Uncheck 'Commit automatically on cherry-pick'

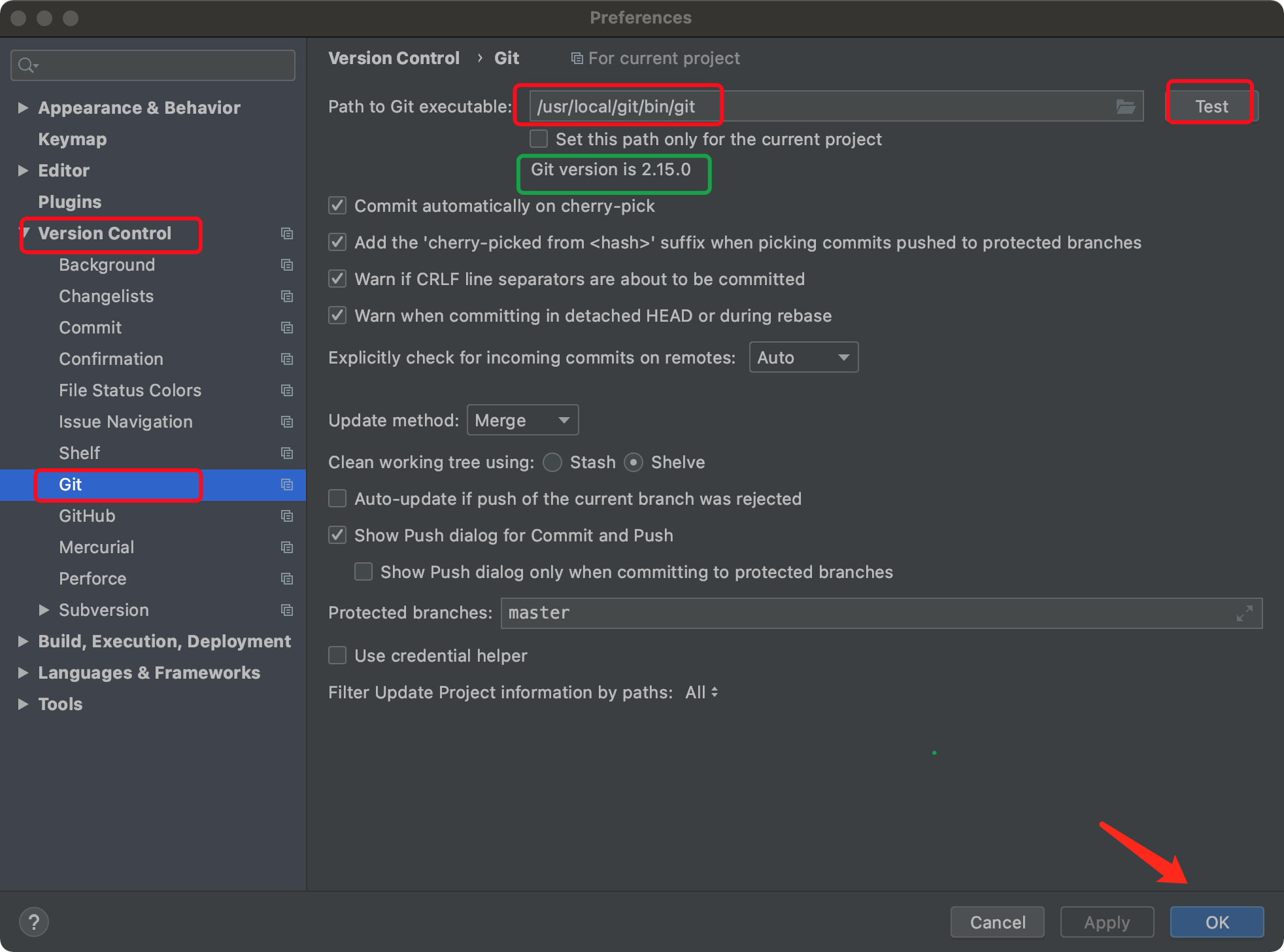click(337, 206)
